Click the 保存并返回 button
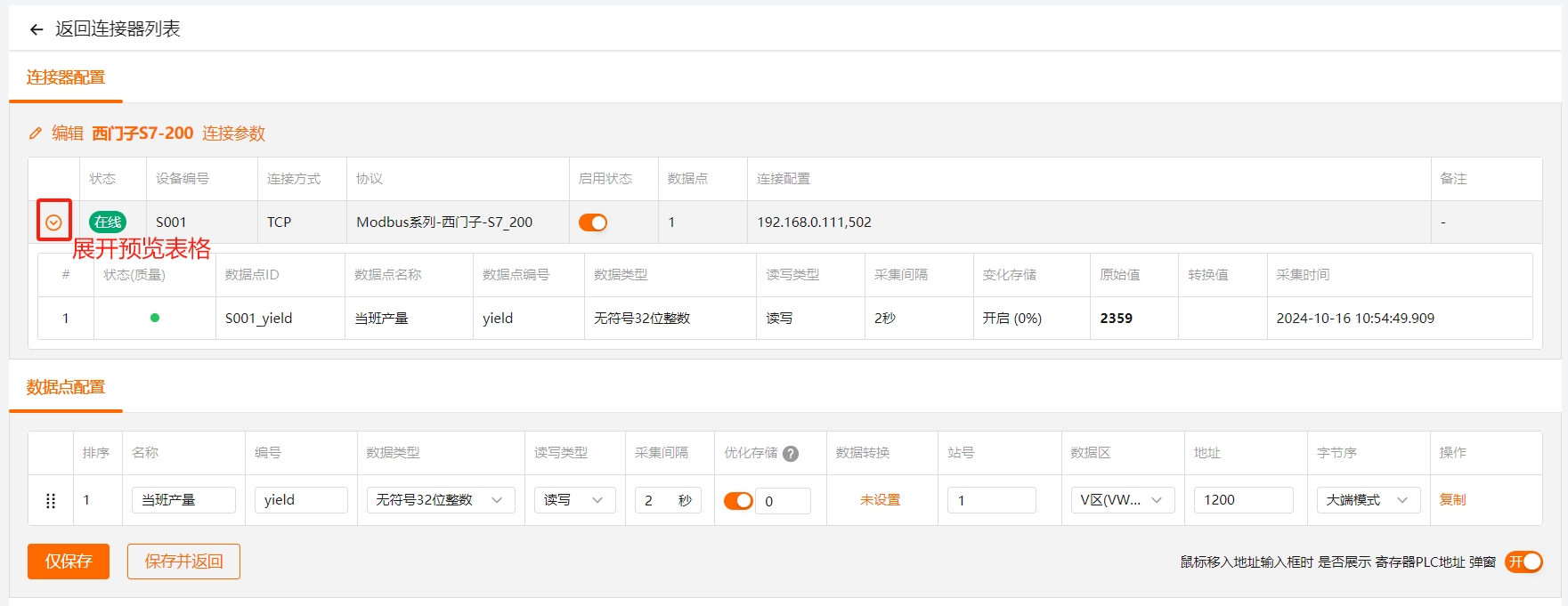 click(183, 562)
